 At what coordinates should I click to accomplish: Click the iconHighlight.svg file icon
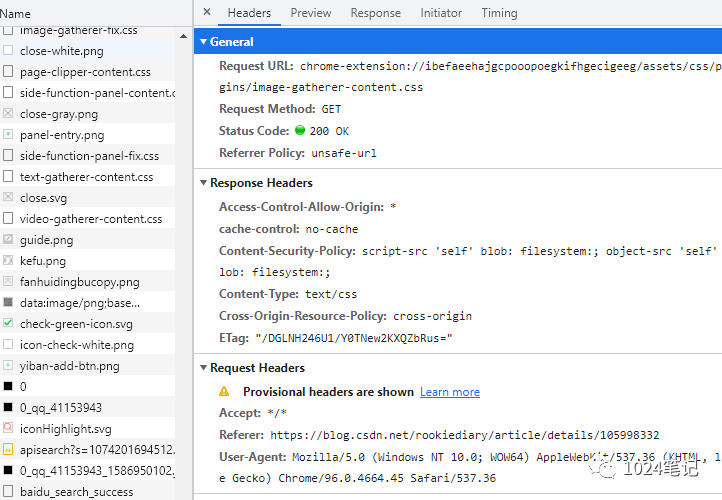tap(8, 429)
